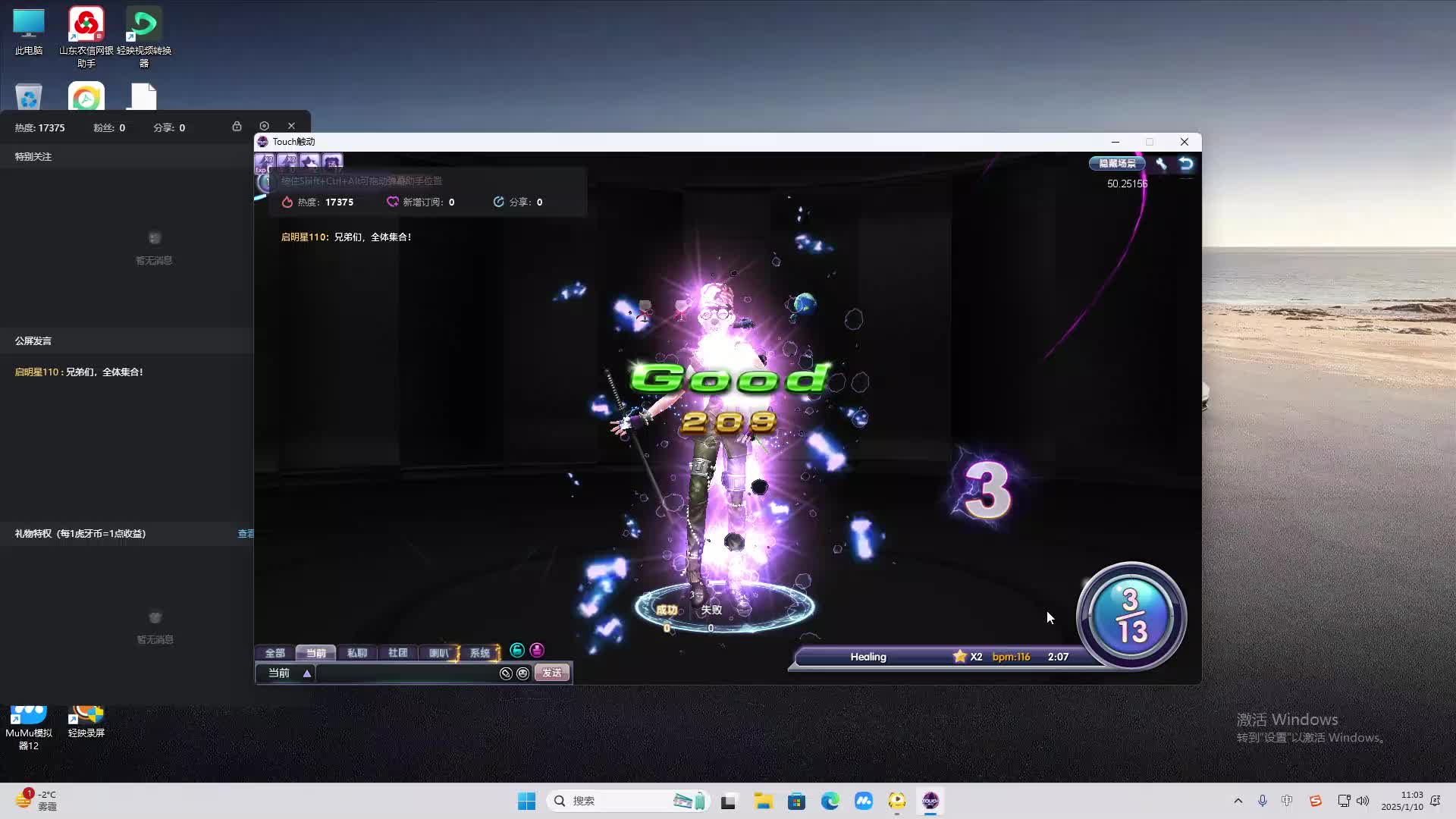This screenshot has width=1456, height=819.
Task: Toggle the taskbar microphone icon
Action: pyautogui.click(x=1262, y=801)
